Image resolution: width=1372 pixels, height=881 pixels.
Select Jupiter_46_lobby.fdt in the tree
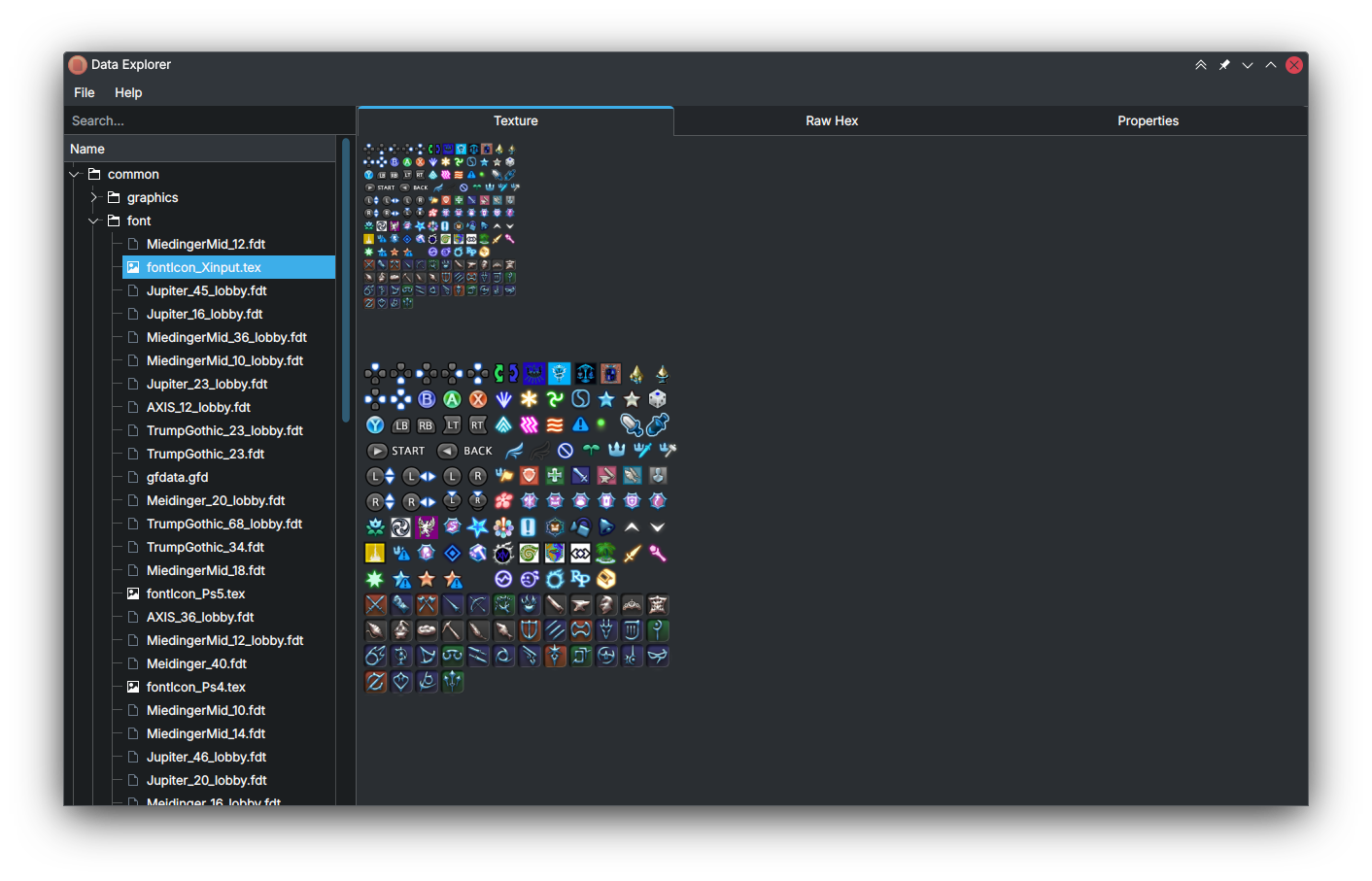207,757
